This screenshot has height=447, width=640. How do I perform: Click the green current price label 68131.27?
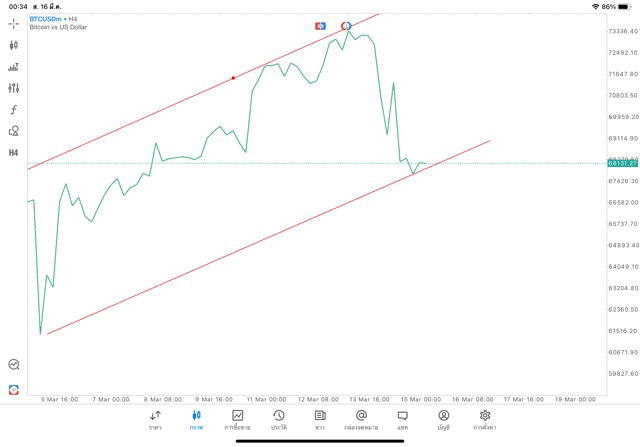tap(622, 163)
